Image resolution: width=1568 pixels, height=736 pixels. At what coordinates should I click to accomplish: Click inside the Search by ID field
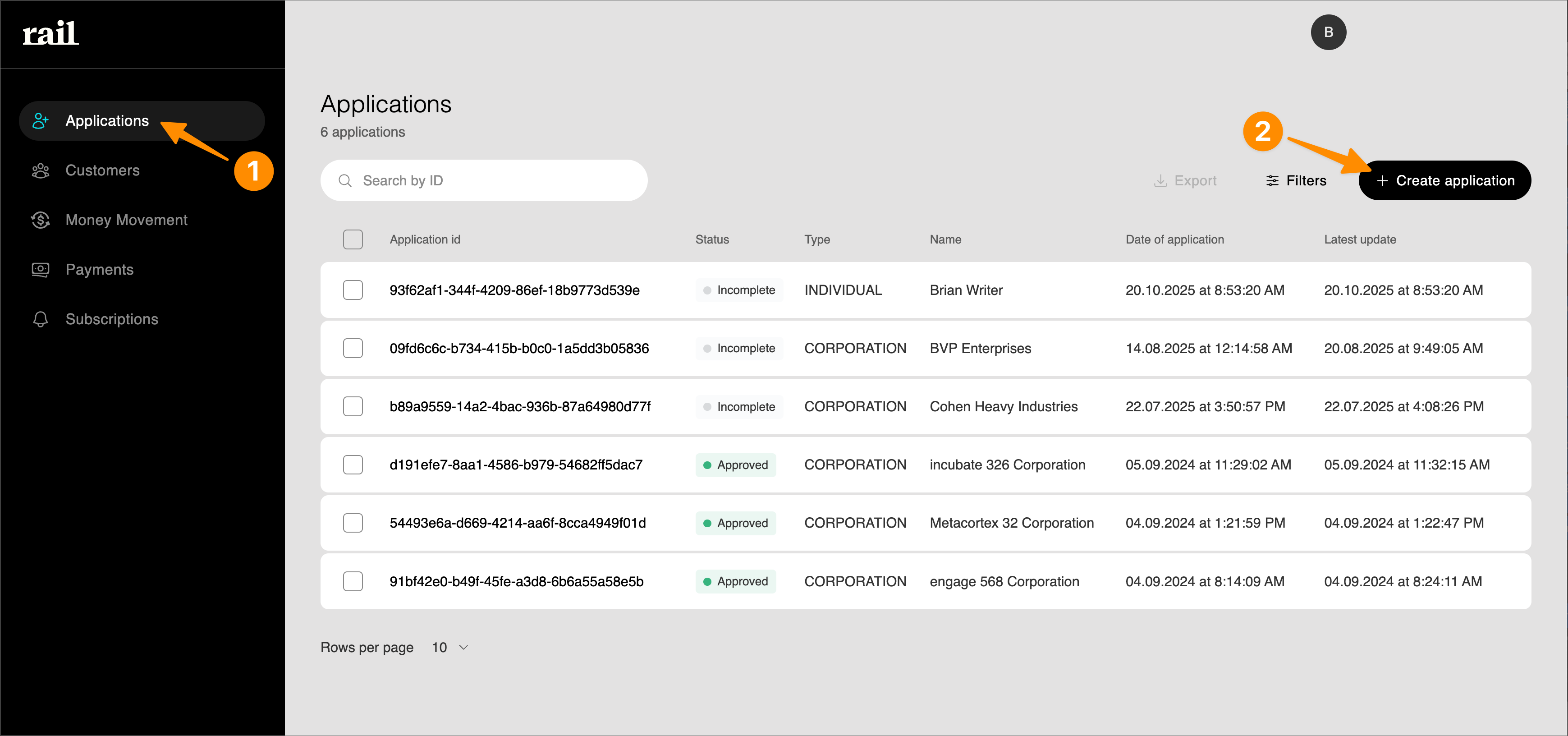point(484,180)
